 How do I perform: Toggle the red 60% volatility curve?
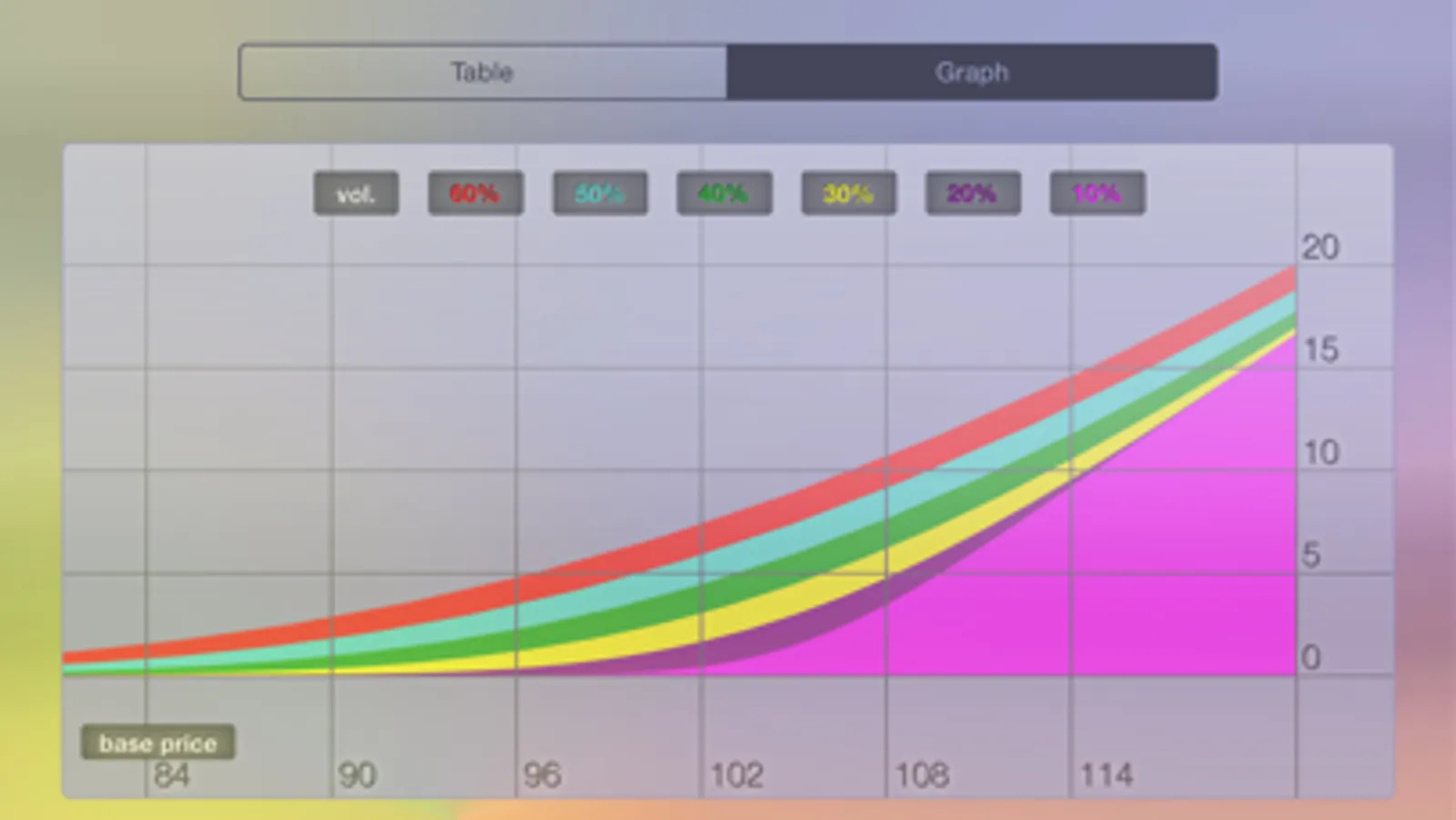tap(475, 193)
